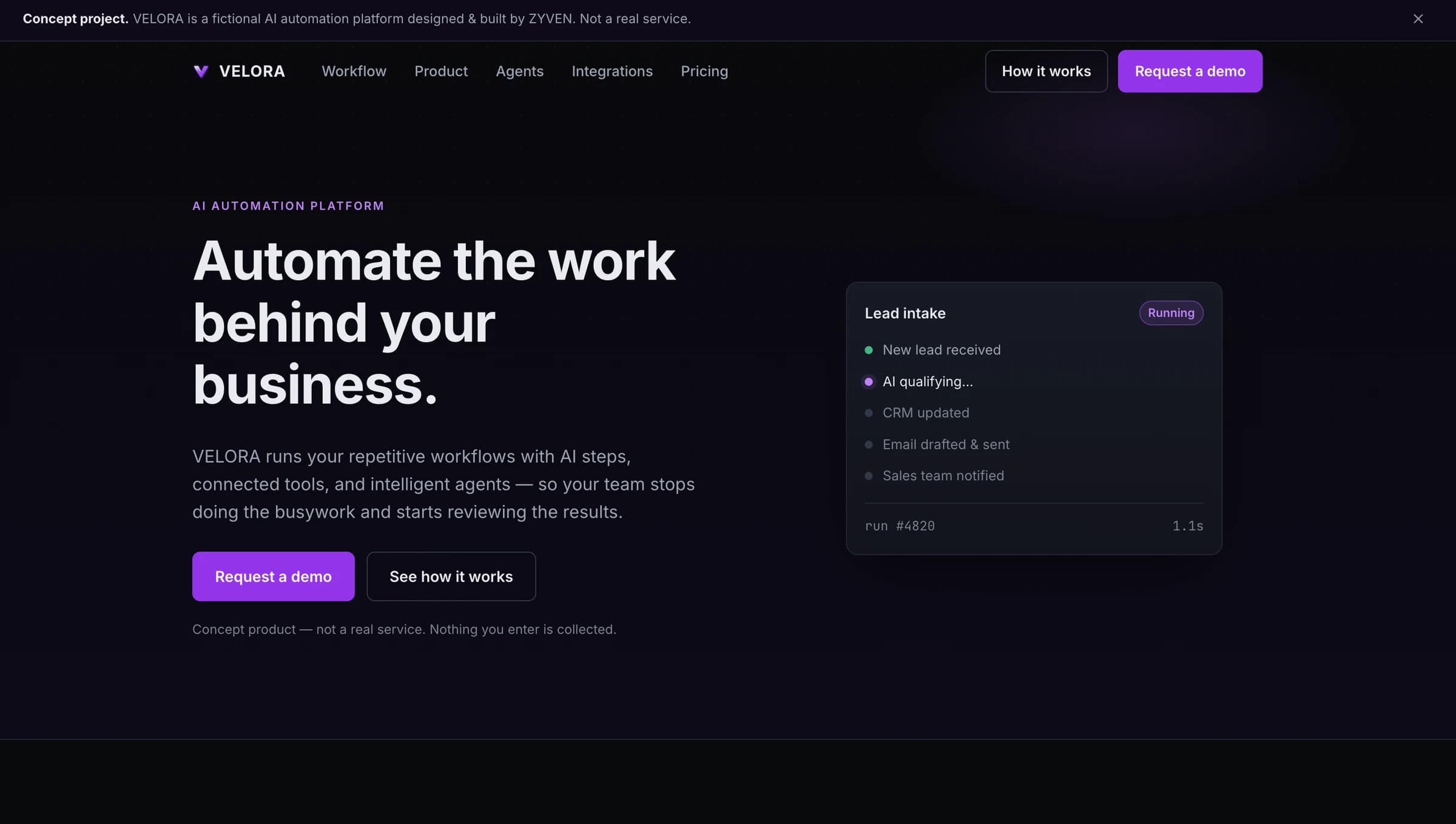Open the Agents nav item
This screenshot has width=1456, height=824.
[519, 71]
